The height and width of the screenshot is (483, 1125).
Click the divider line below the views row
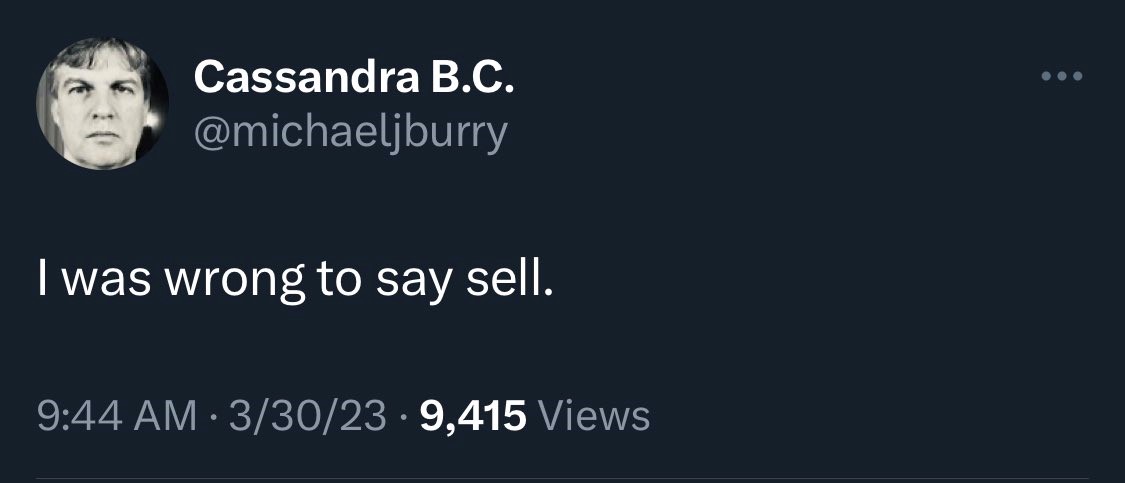[562, 478]
